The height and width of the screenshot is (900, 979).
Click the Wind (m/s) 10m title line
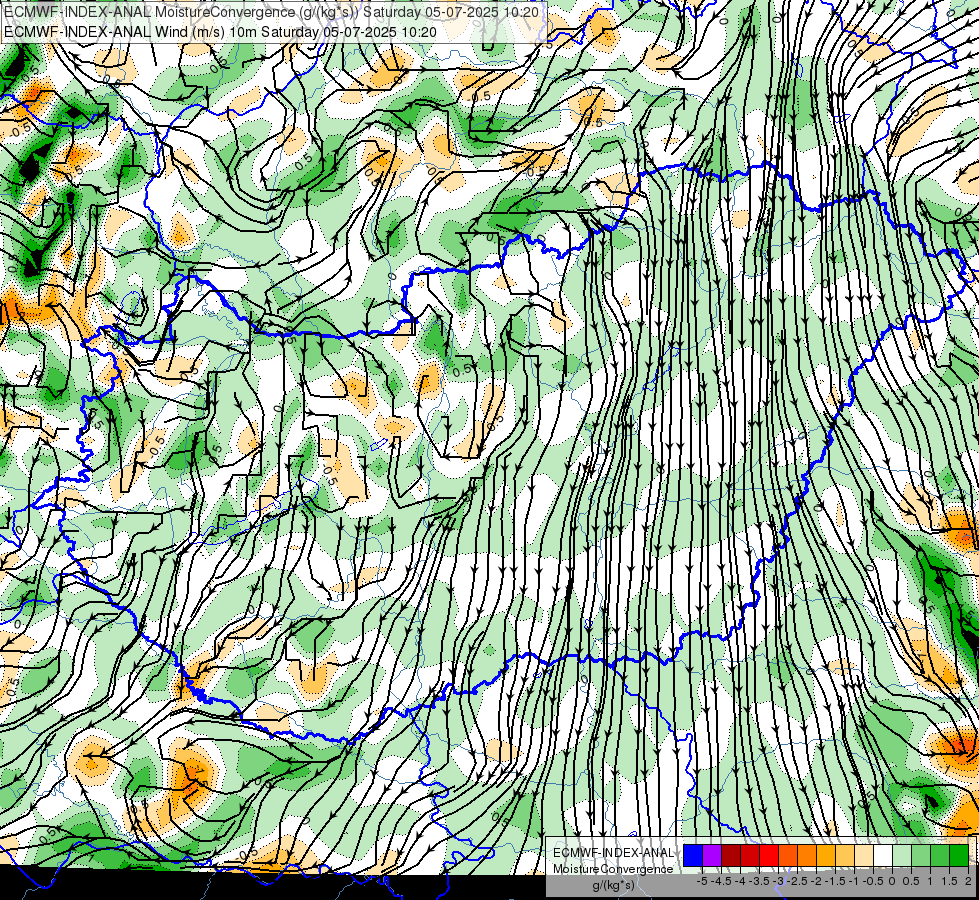[x=220, y=32]
